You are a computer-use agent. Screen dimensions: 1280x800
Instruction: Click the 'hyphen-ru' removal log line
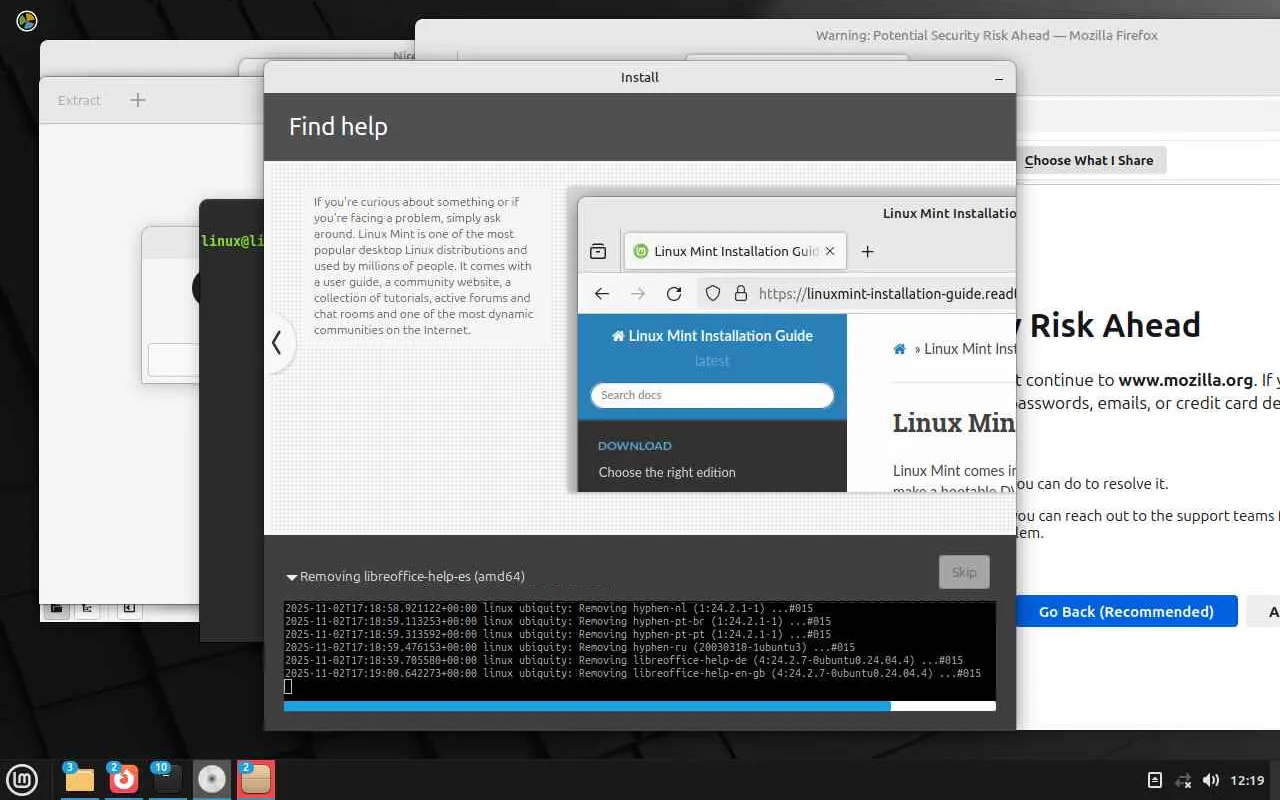(x=570, y=647)
